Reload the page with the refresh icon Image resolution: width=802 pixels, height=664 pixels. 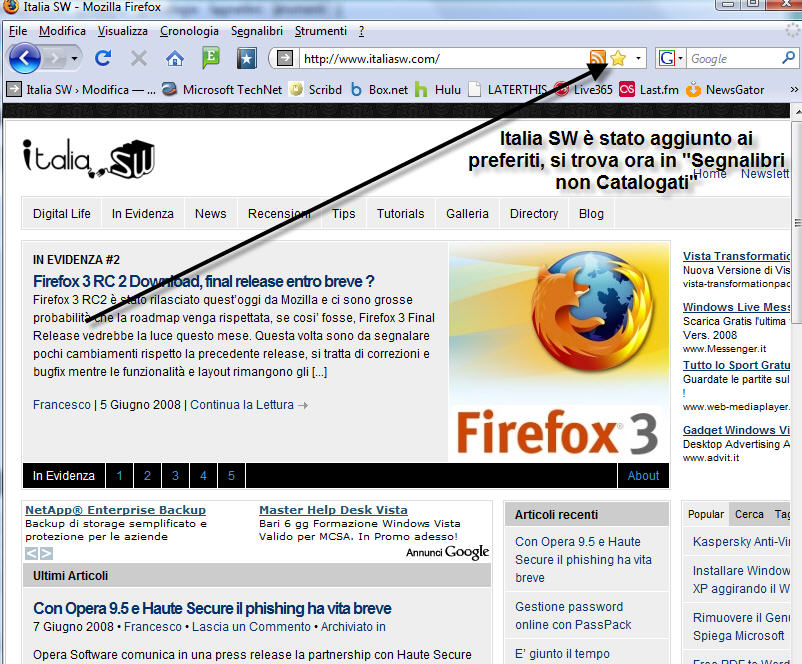coord(103,58)
